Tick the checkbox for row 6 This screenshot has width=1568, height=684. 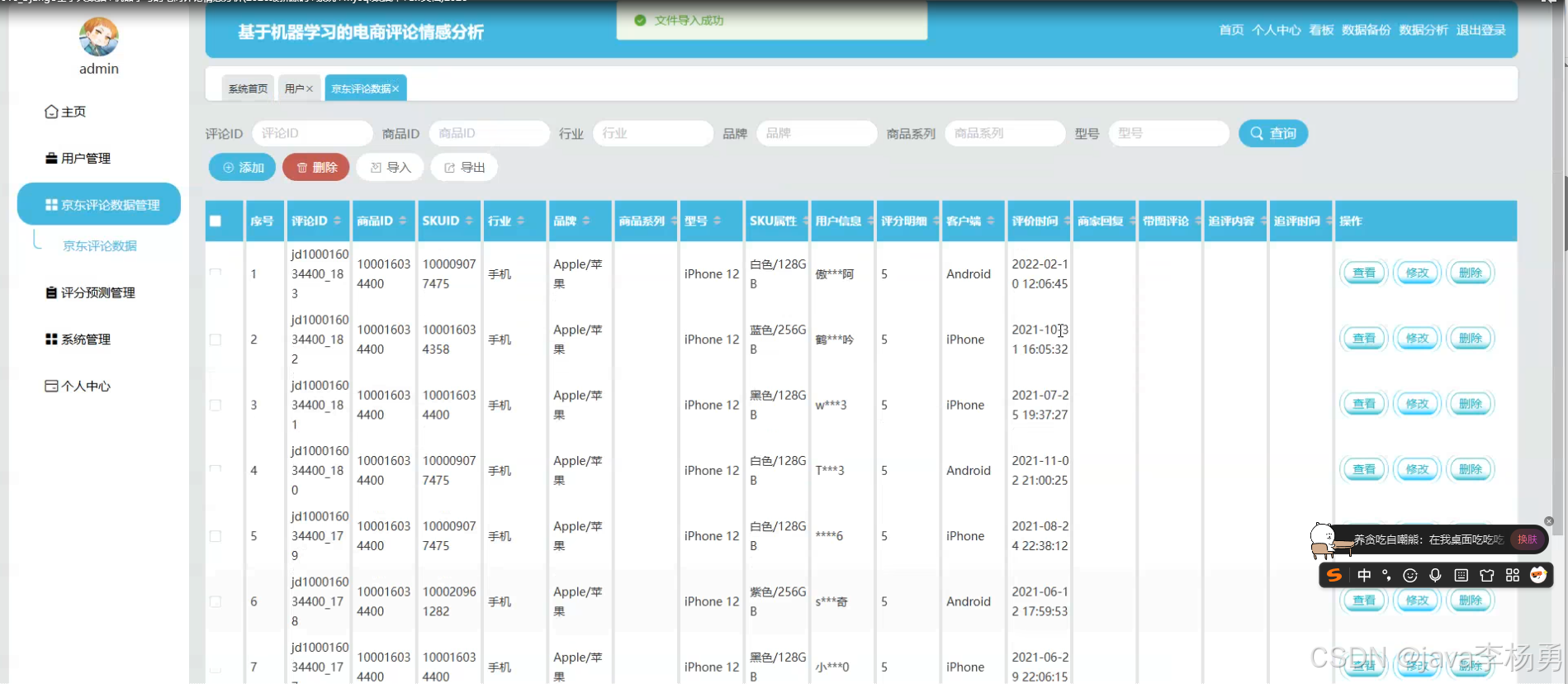tap(216, 601)
